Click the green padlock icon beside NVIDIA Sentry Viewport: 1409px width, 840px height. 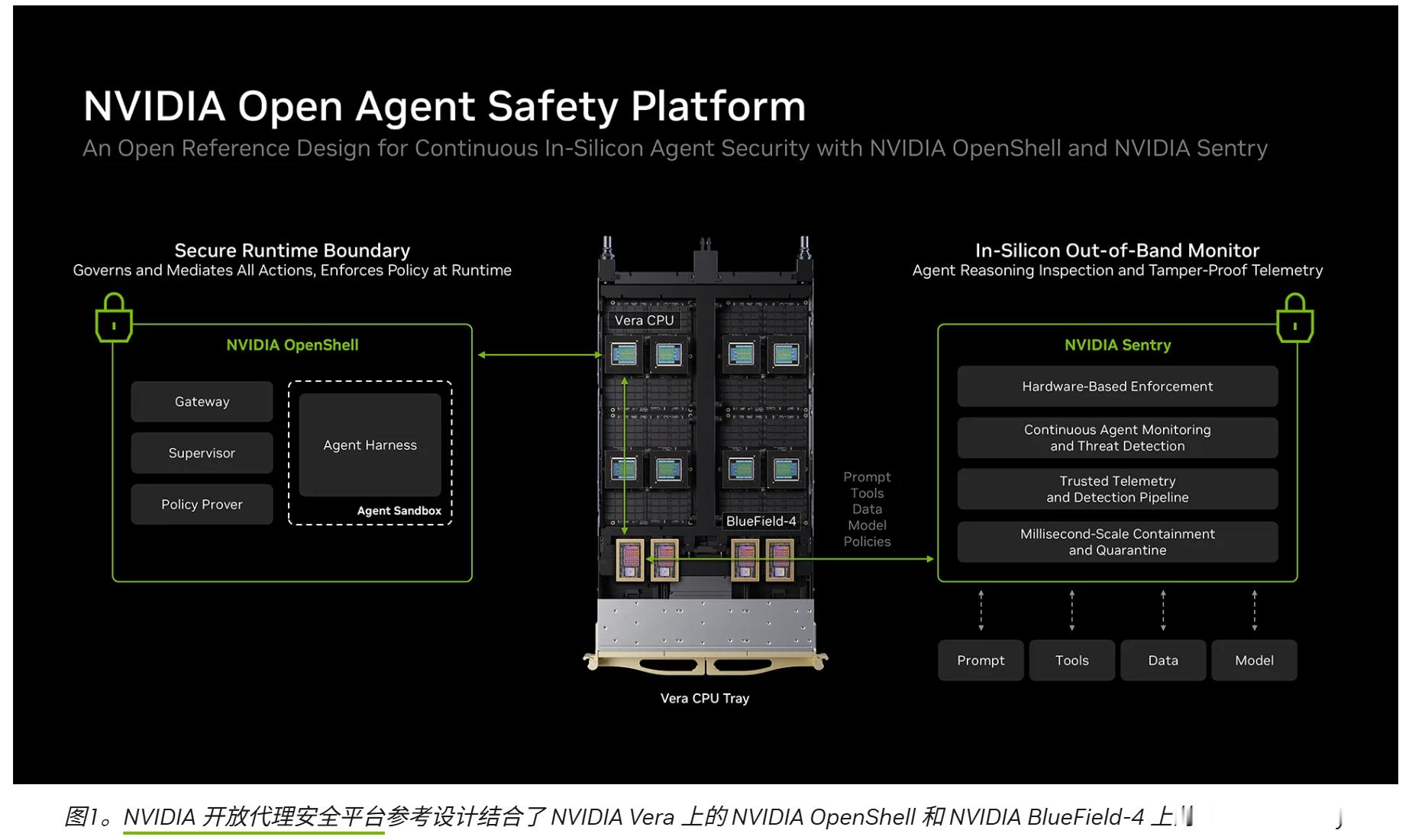pyautogui.click(x=1294, y=317)
